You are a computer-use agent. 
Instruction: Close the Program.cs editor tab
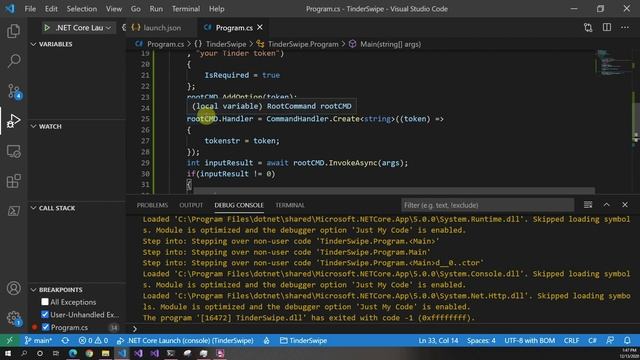260,27
